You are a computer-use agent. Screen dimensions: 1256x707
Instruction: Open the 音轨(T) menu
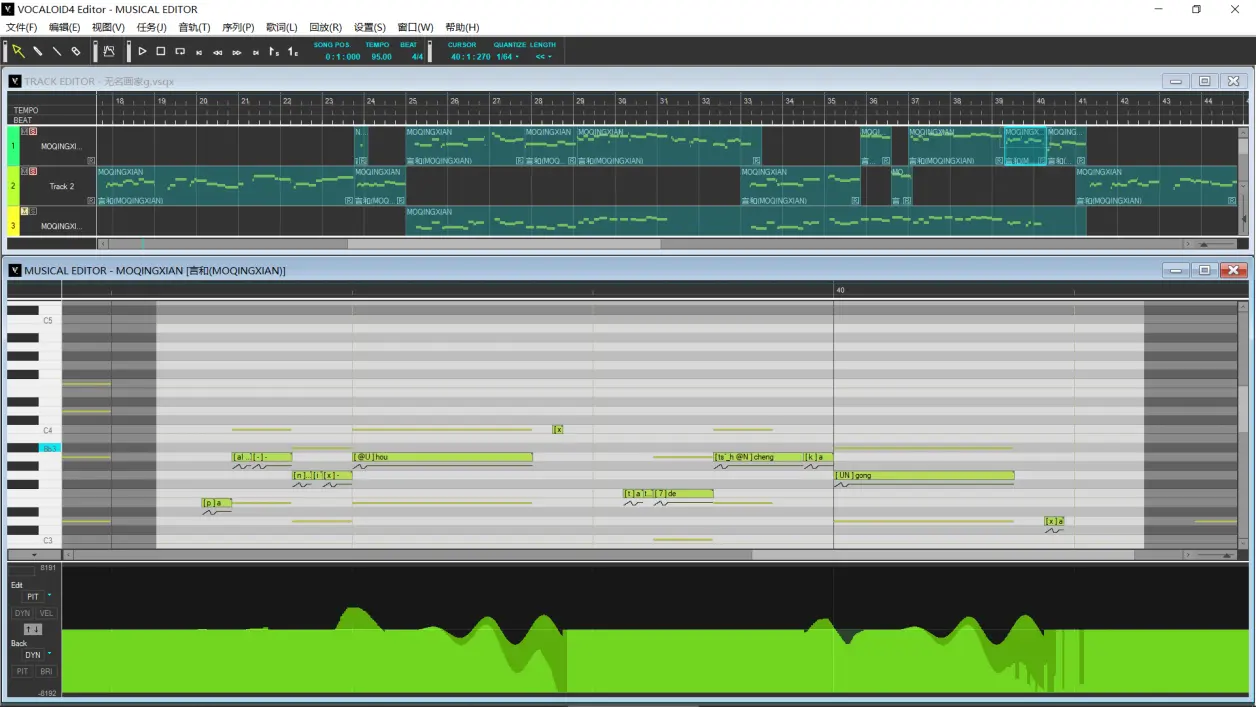point(194,27)
